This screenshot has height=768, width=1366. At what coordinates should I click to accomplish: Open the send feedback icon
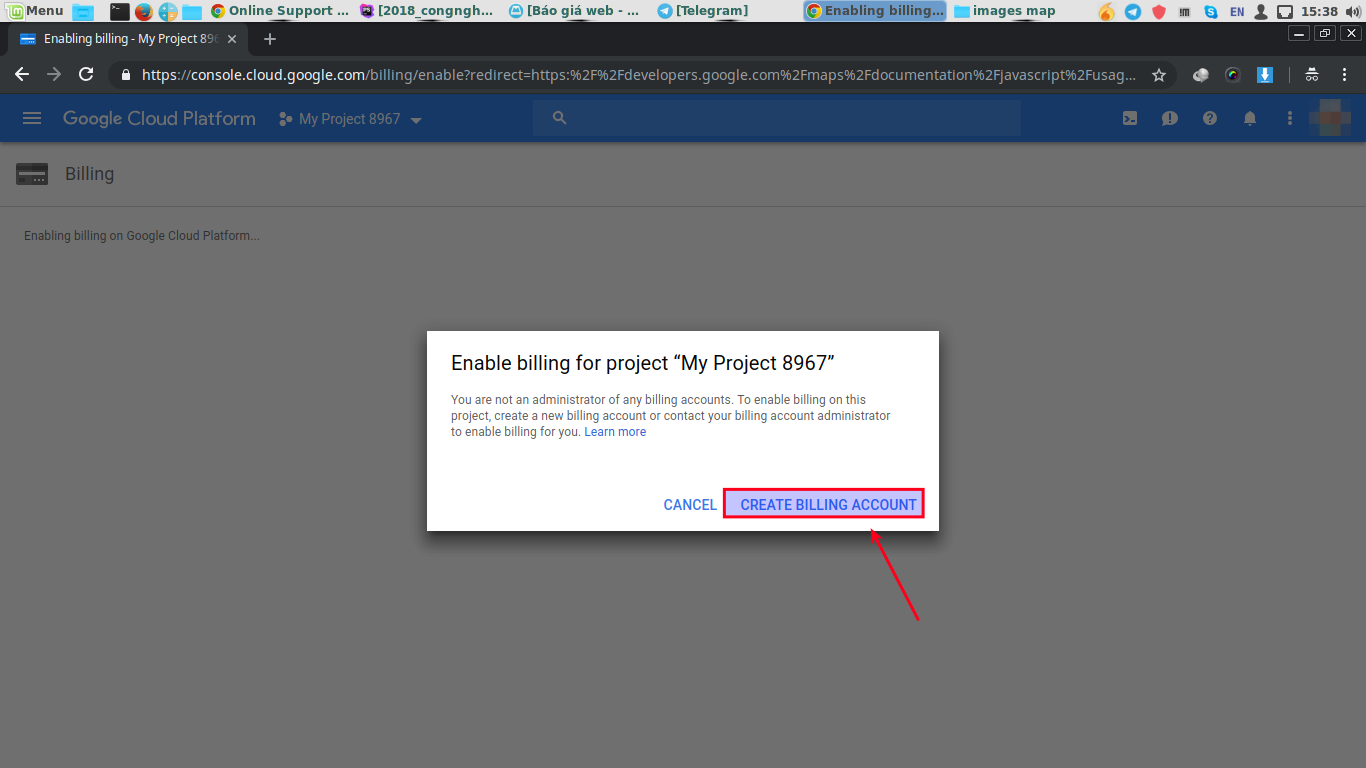1170,118
